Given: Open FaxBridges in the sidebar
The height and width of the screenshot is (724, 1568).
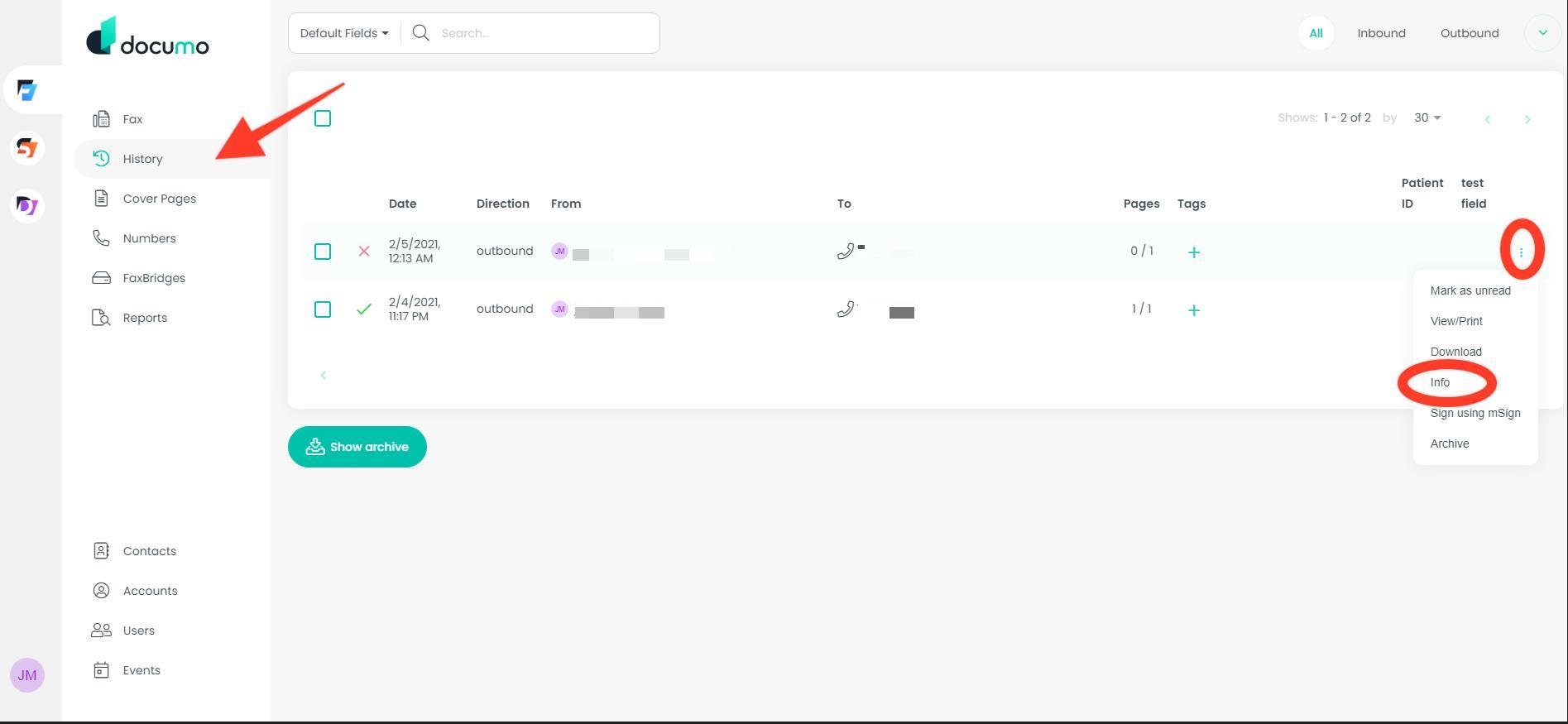Looking at the screenshot, I should pyautogui.click(x=154, y=278).
